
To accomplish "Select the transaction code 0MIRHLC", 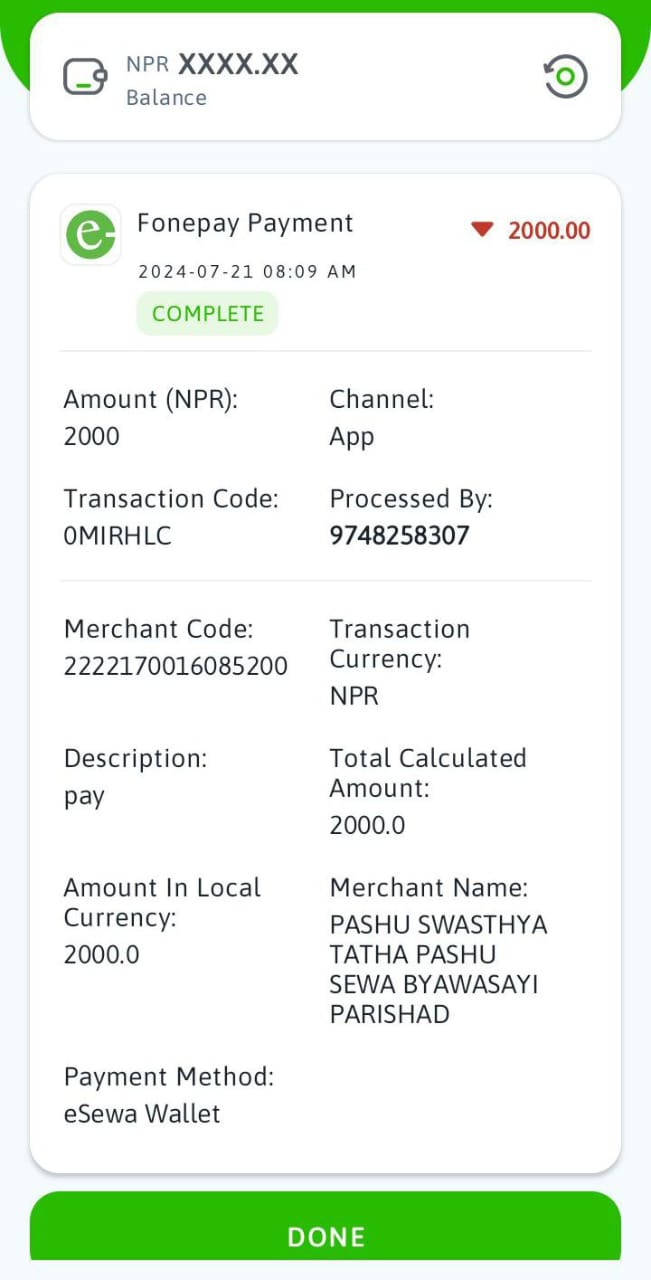I will tap(118, 536).
